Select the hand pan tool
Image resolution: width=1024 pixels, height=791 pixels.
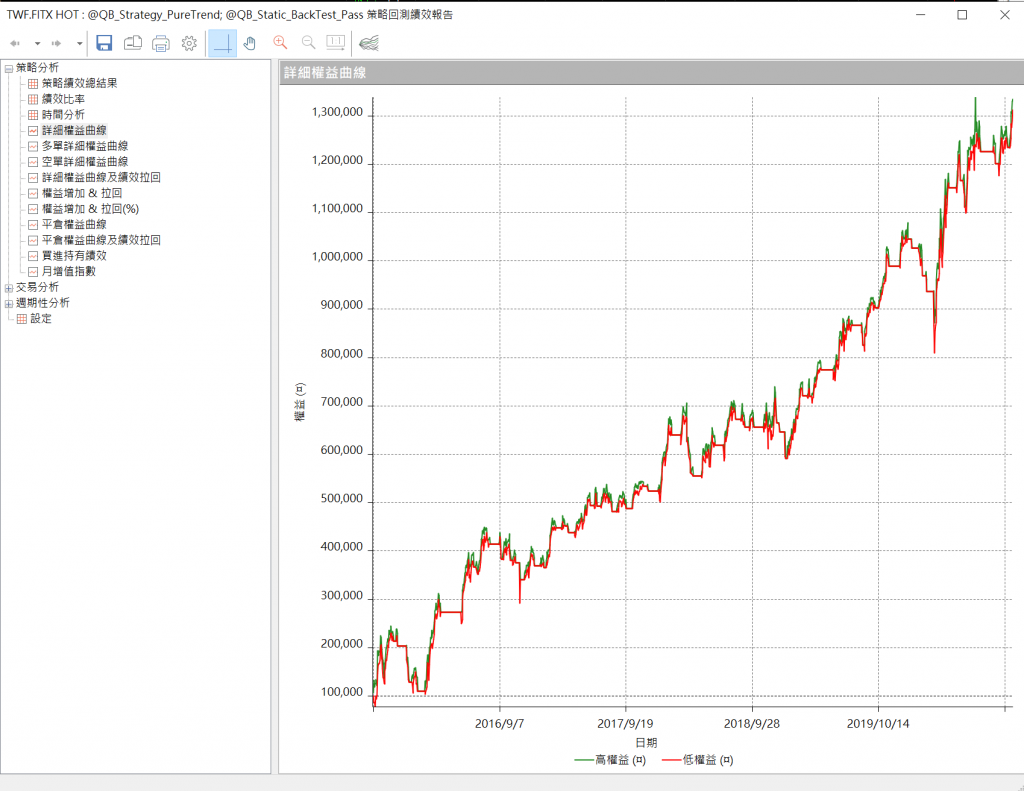point(250,43)
